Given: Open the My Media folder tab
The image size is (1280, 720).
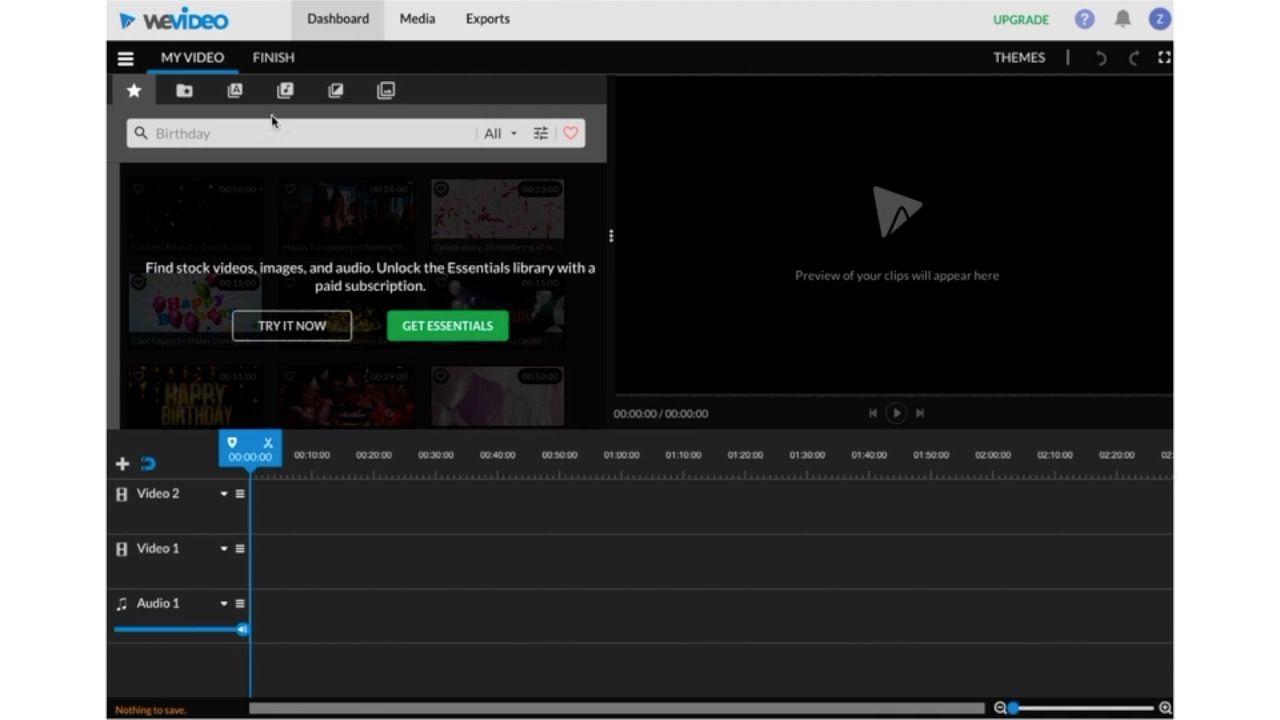Looking at the screenshot, I should tap(184, 91).
